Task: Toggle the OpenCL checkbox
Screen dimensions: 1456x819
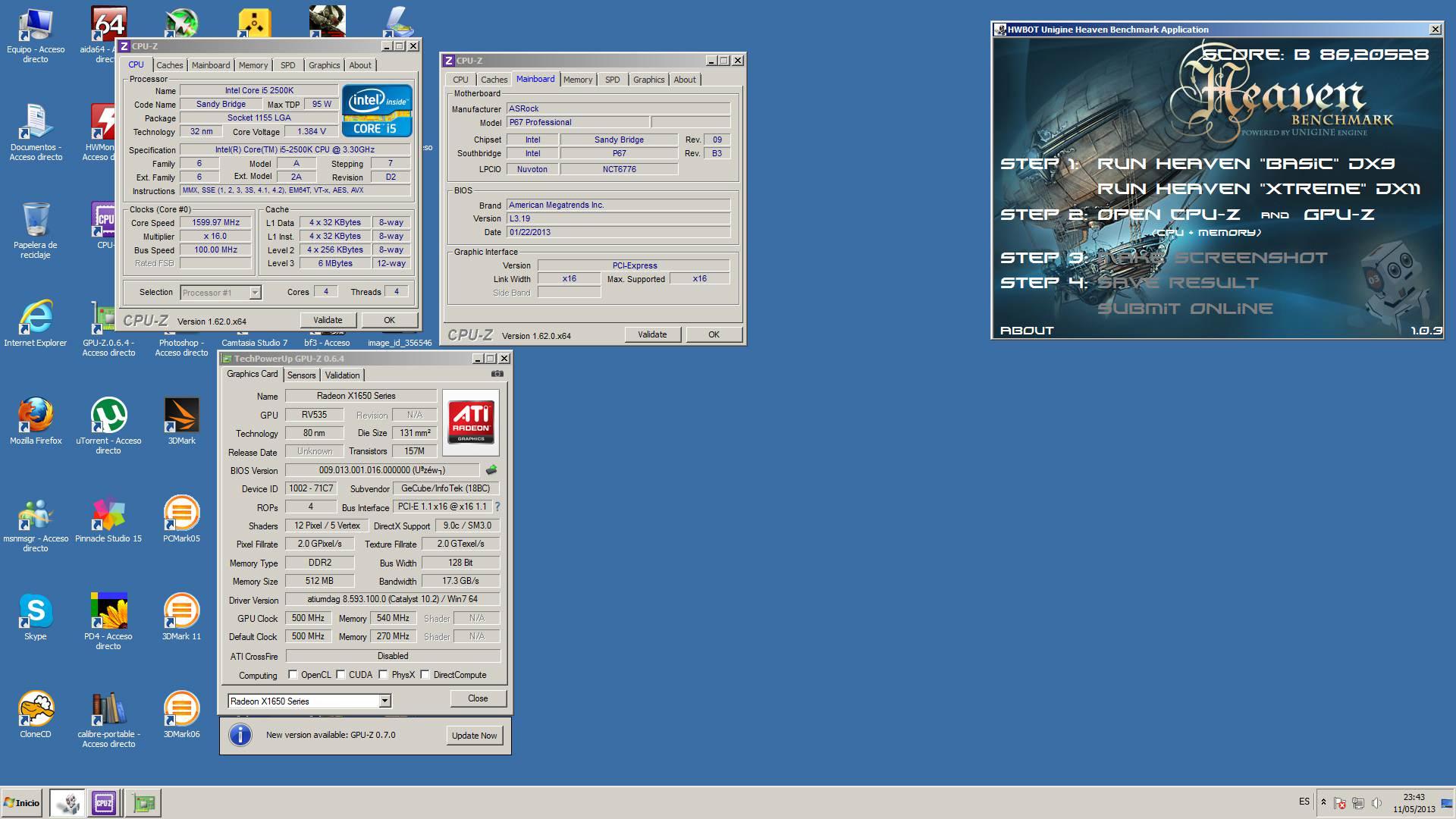Action: (293, 674)
